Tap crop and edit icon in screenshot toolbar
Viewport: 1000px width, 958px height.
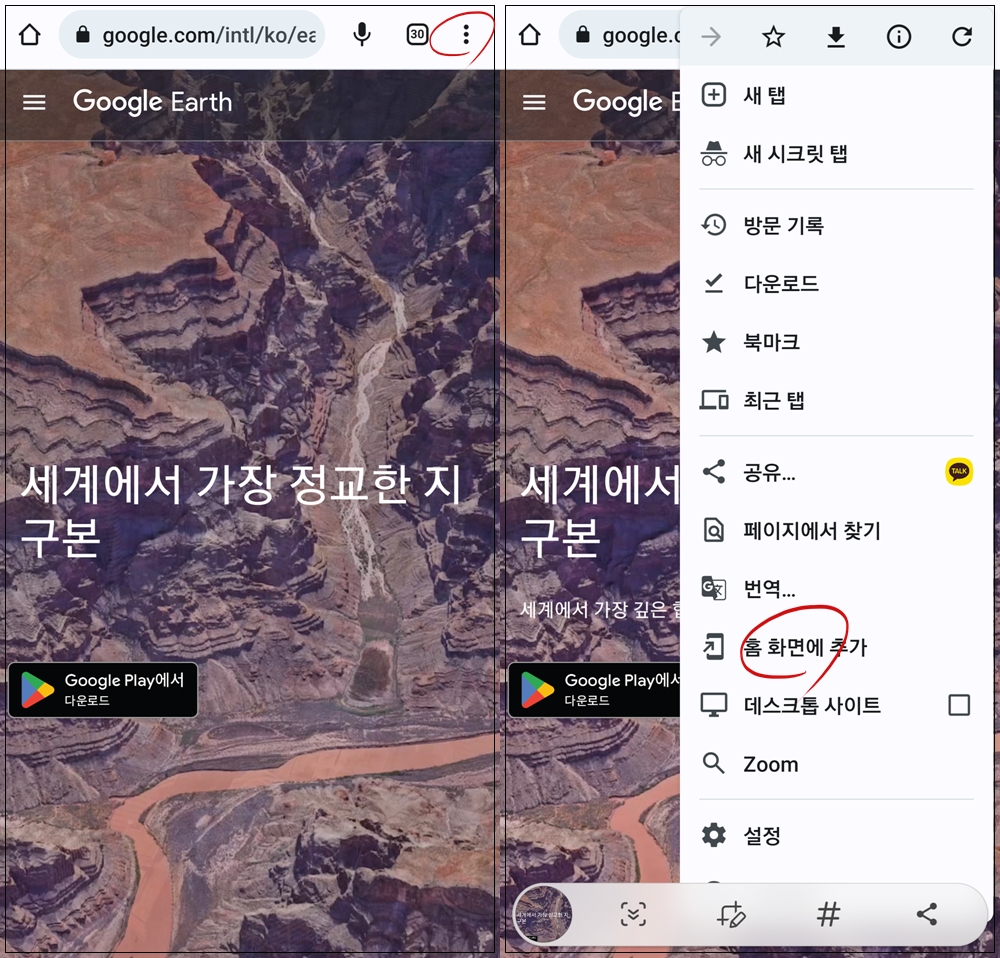(x=731, y=915)
